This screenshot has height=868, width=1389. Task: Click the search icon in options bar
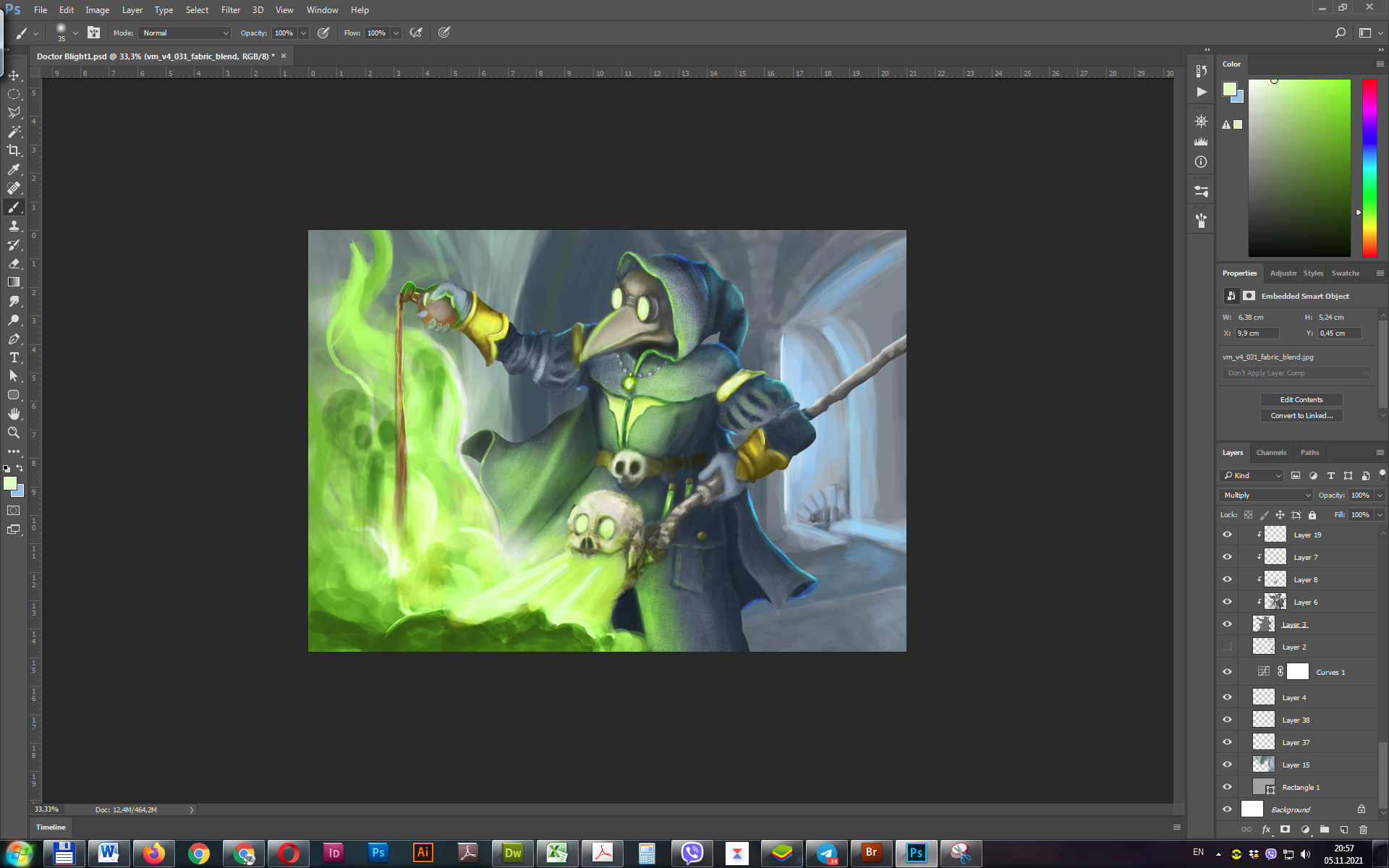pos(1340,33)
